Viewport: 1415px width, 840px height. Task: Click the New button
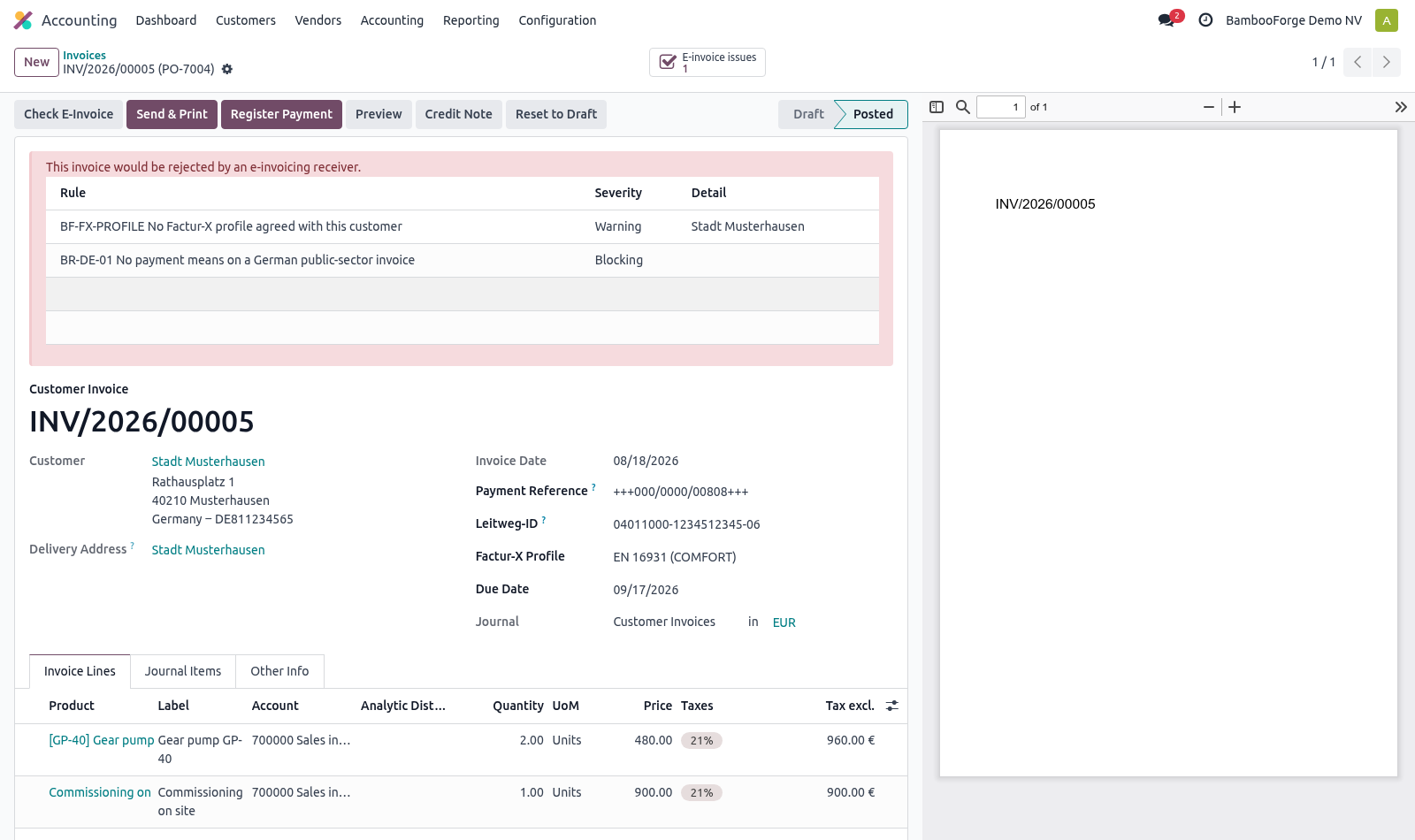tap(36, 62)
